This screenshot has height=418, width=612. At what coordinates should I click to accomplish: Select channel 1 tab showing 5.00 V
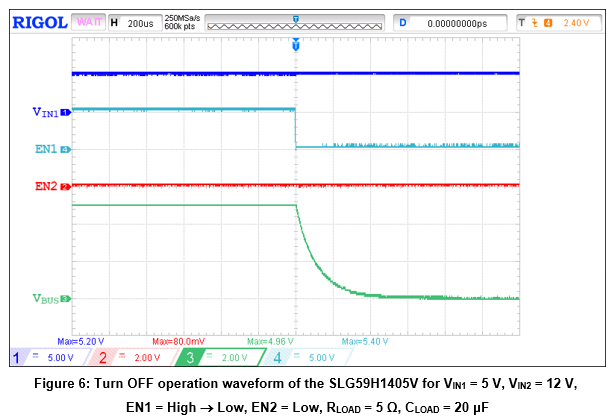click(45, 357)
